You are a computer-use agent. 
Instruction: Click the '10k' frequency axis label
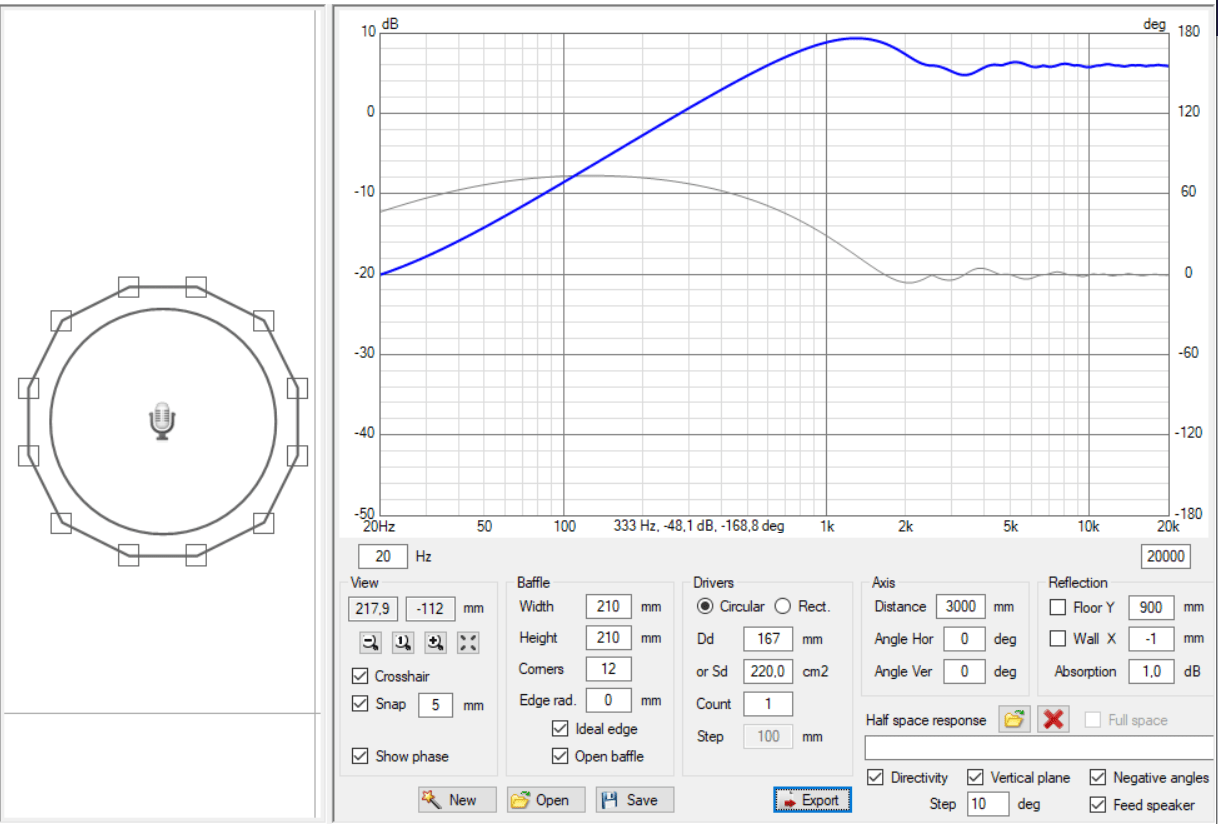click(1088, 525)
